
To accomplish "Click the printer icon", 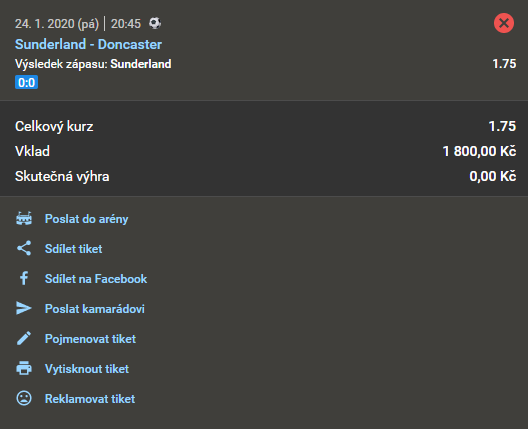I will pos(24,368).
